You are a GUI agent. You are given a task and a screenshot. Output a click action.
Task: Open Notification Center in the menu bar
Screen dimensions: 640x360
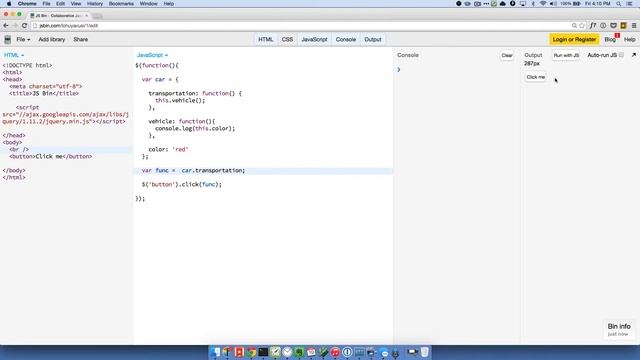[x=629, y=4]
